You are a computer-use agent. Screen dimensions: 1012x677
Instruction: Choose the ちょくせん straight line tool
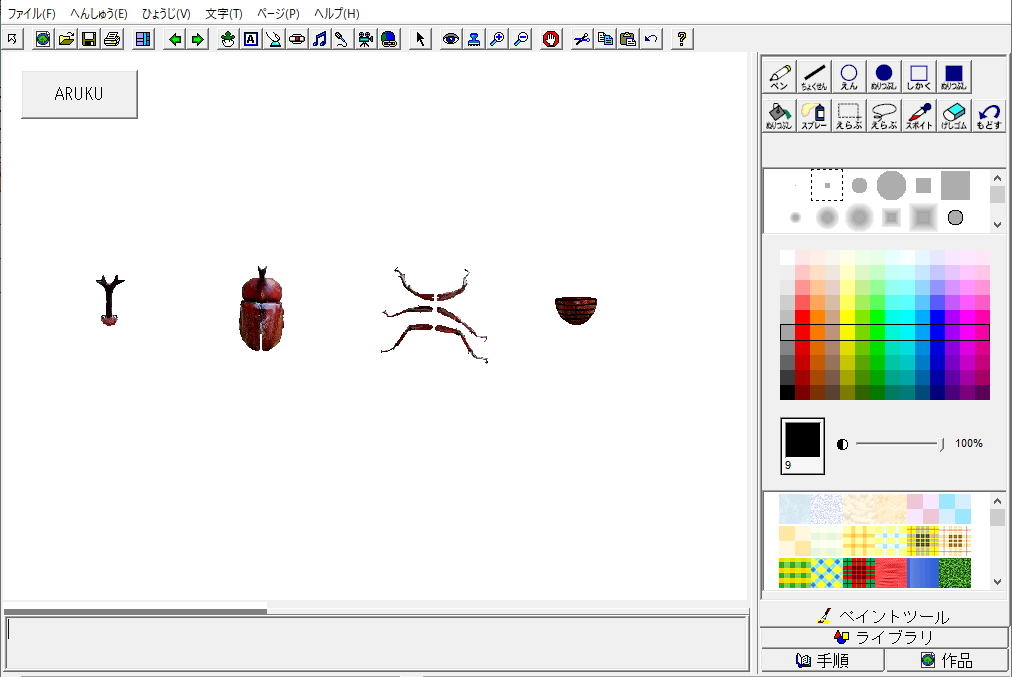814,78
